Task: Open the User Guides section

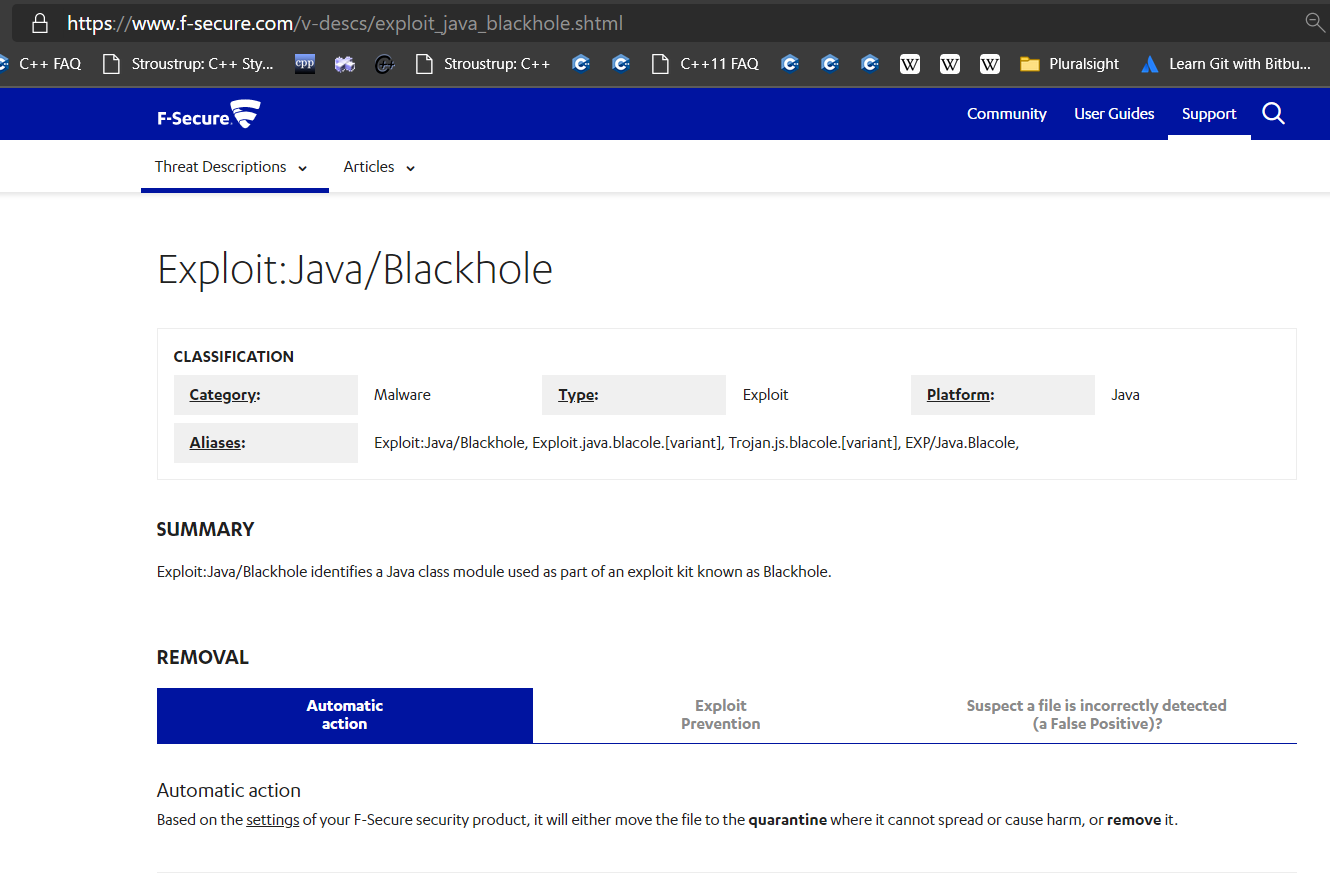Action: (1113, 113)
